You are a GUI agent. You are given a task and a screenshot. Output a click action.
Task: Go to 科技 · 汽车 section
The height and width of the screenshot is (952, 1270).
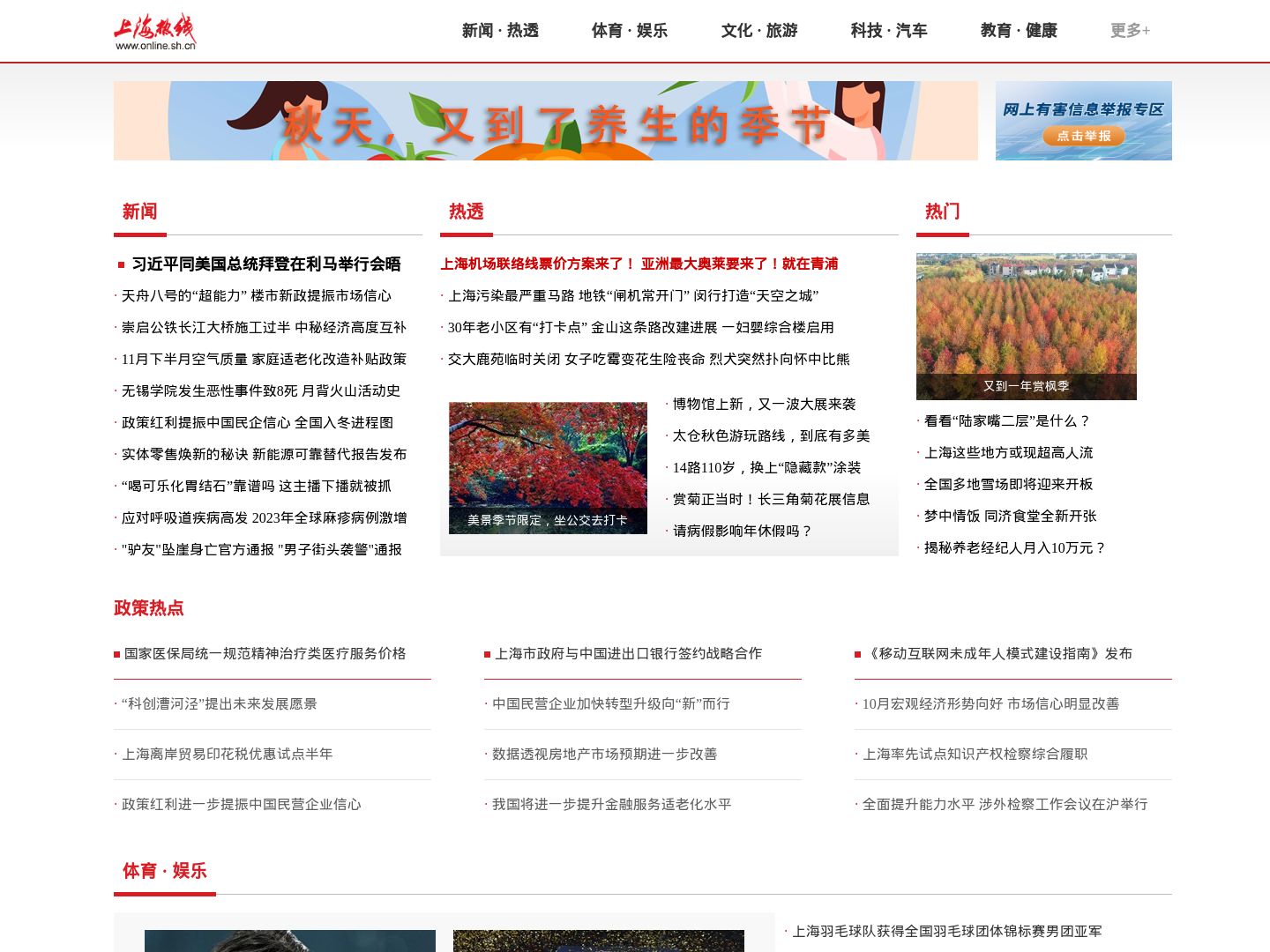pos(888,31)
